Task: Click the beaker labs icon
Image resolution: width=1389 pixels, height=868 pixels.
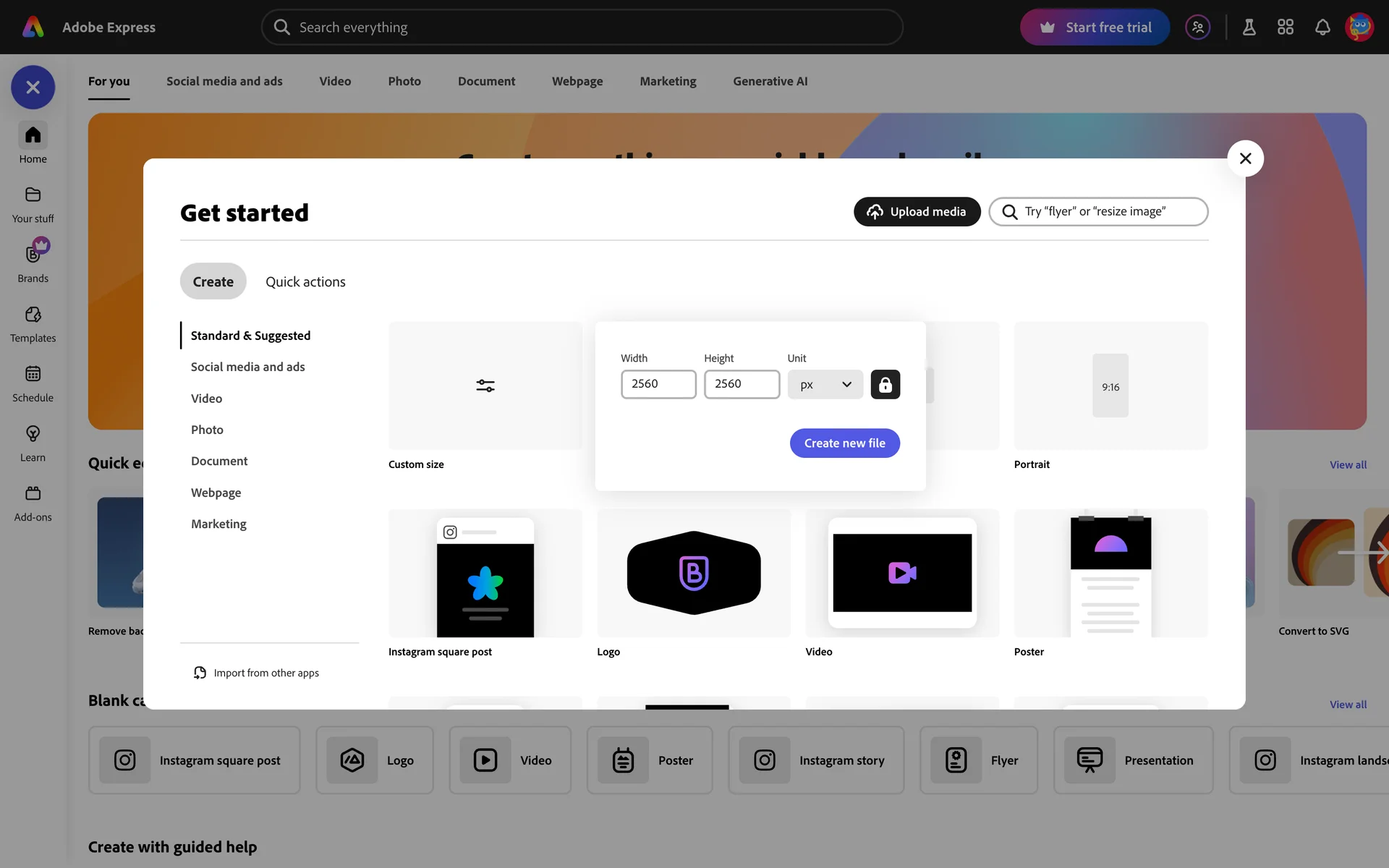Action: click(1249, 27)
